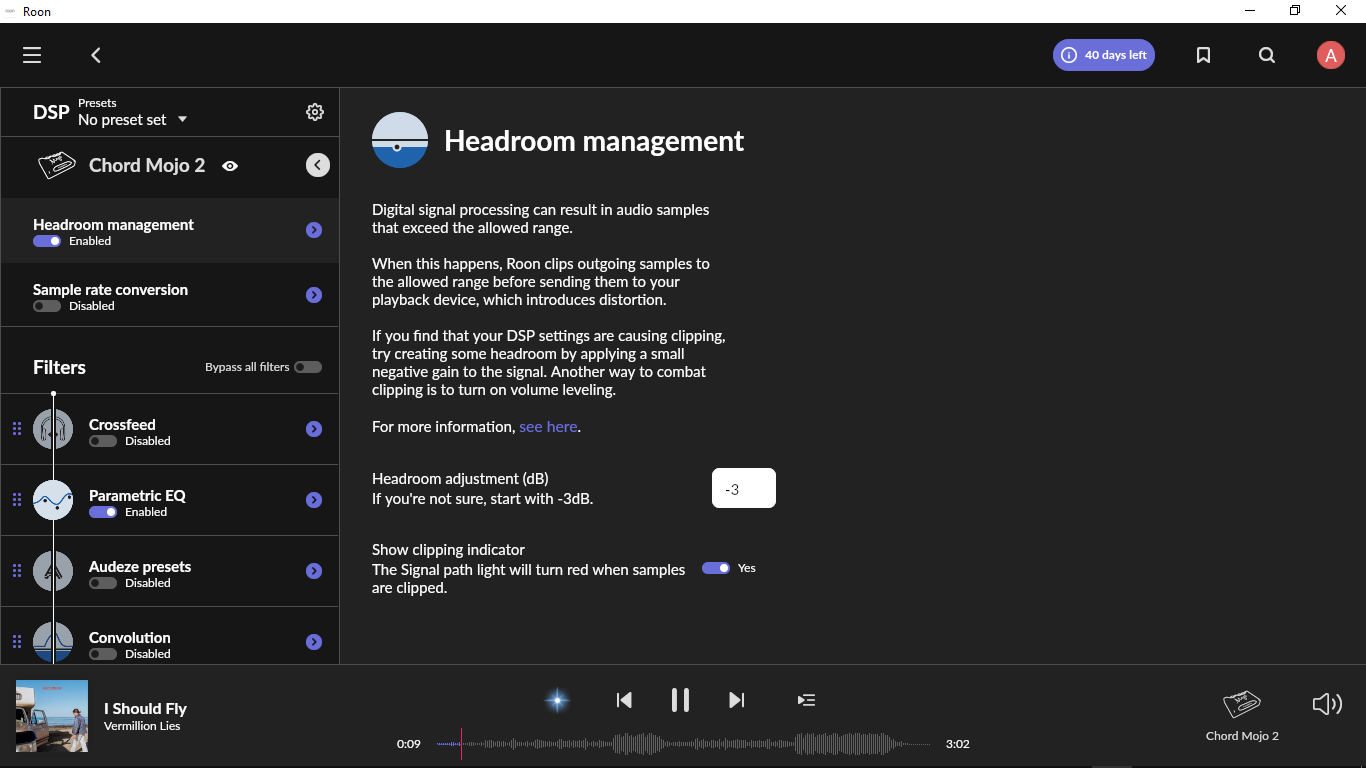Expand Parametric EQ settings arrow
Screen dimensions: 1366x768
coord(314,500)
